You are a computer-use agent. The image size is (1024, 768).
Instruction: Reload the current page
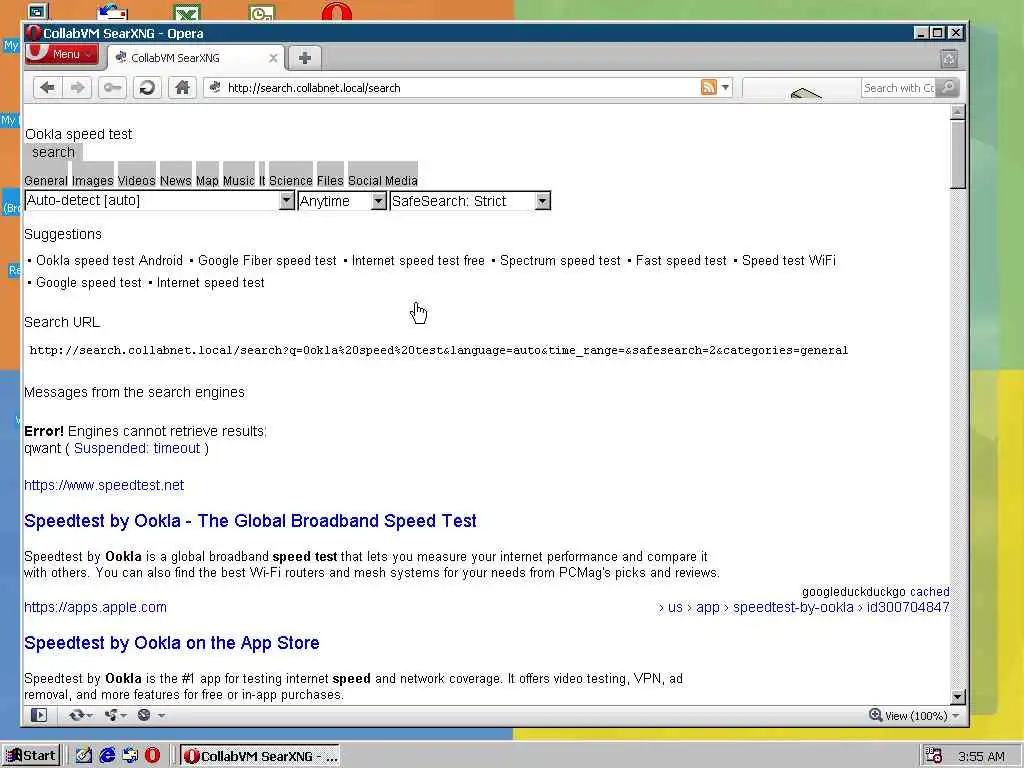click(x=147, y=88)
